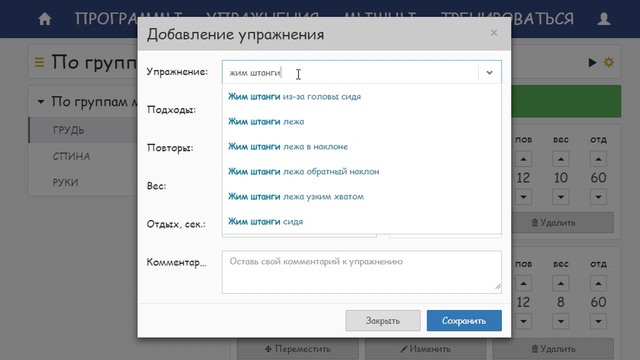This screenshot has width=640, height=360.
Task: Decrease rest below 60 in first exercise
Action: point(598,197)
